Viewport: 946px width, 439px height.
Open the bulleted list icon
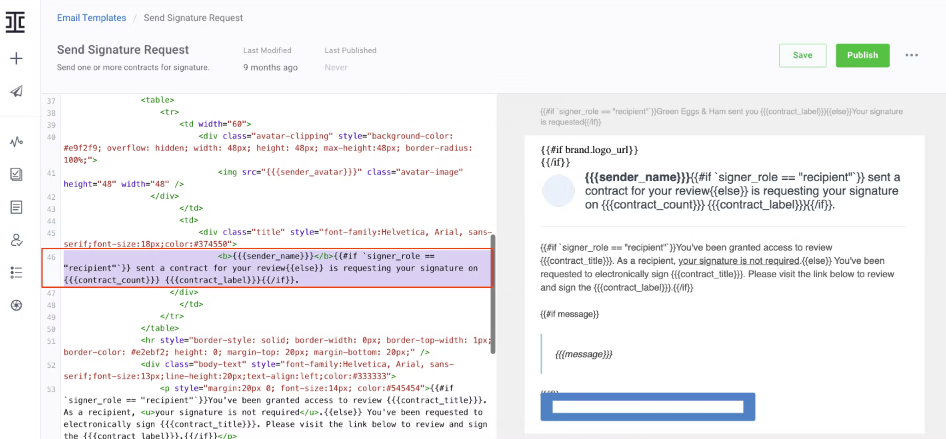click(x=16, y=273)
